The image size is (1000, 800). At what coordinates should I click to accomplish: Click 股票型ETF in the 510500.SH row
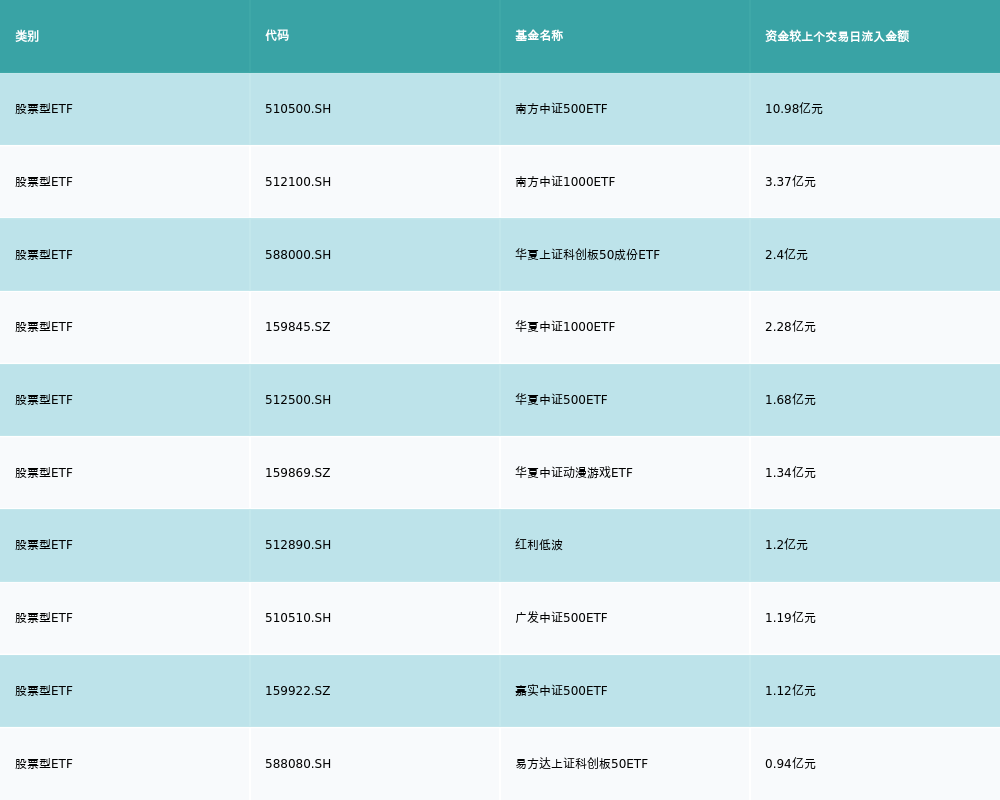[44, 109]
